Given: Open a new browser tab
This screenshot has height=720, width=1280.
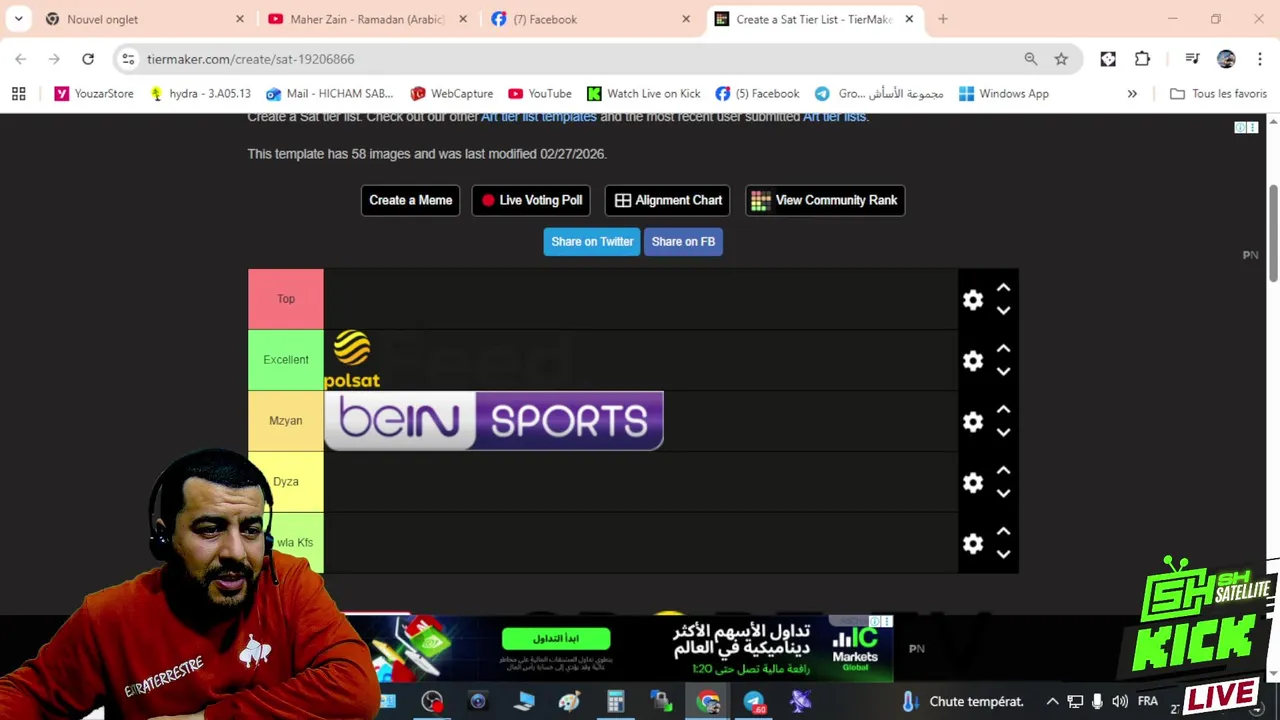Looking at the screenshot, I should pyautogui.click(x=942, y=19).
